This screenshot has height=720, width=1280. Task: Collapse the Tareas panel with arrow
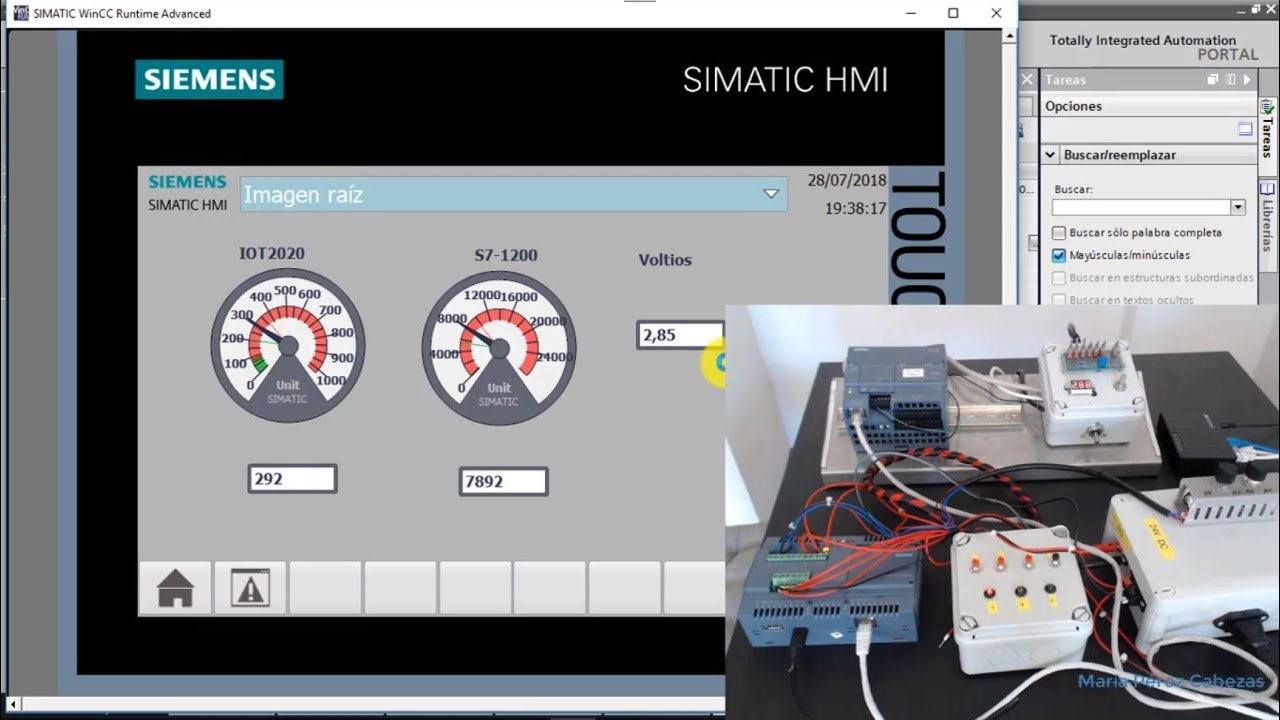click(1247, 79)
